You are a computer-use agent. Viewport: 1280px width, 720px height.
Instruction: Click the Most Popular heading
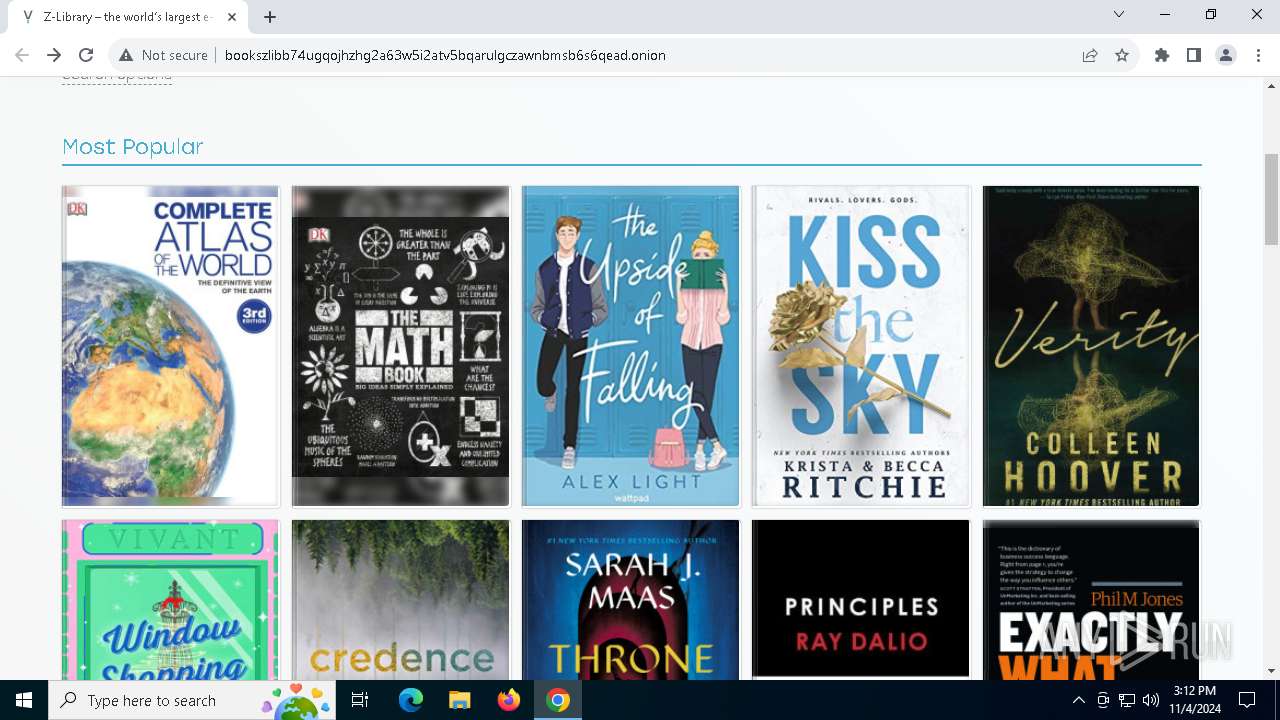133,146
